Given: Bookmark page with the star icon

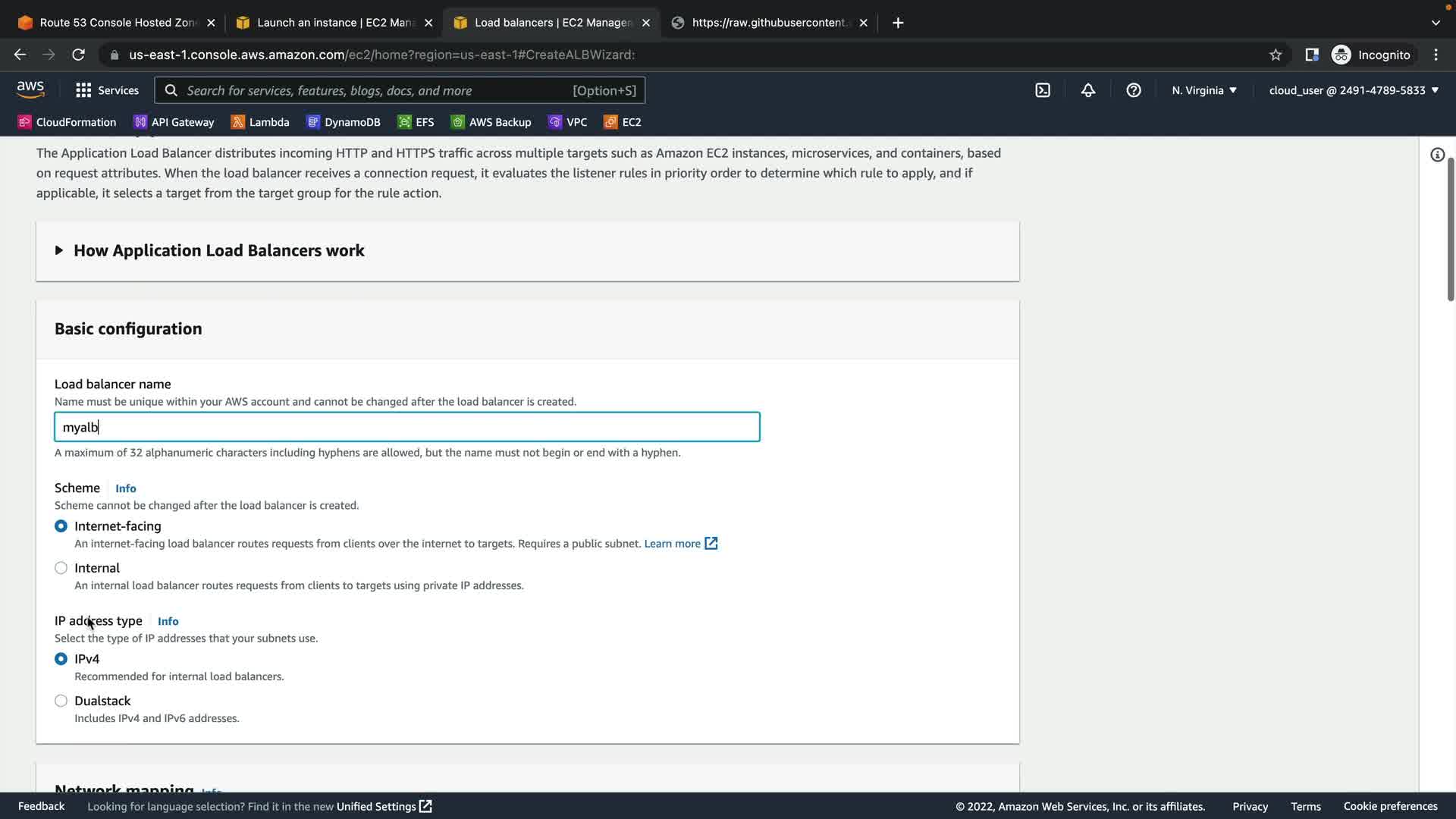Looking at the screenshot, I should point(1276,55).
